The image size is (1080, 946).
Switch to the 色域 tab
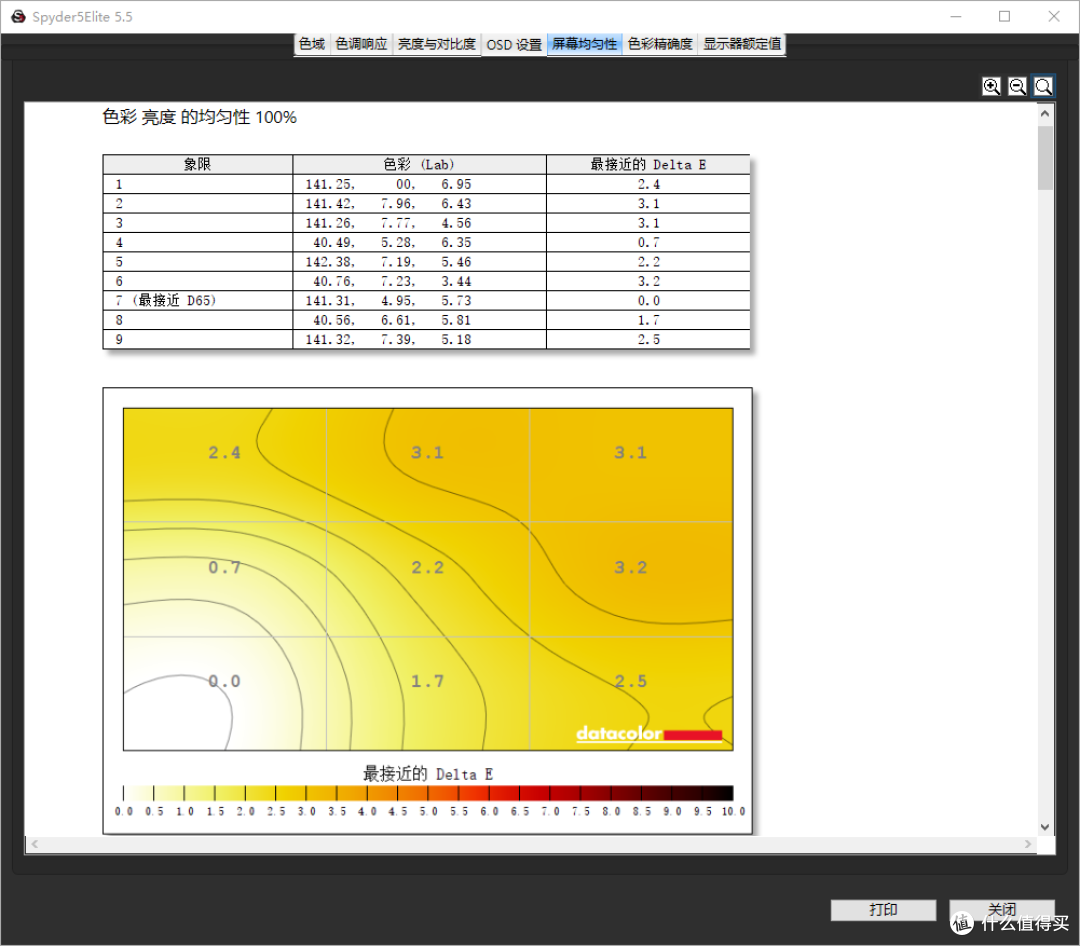click(x=312, y=44)
